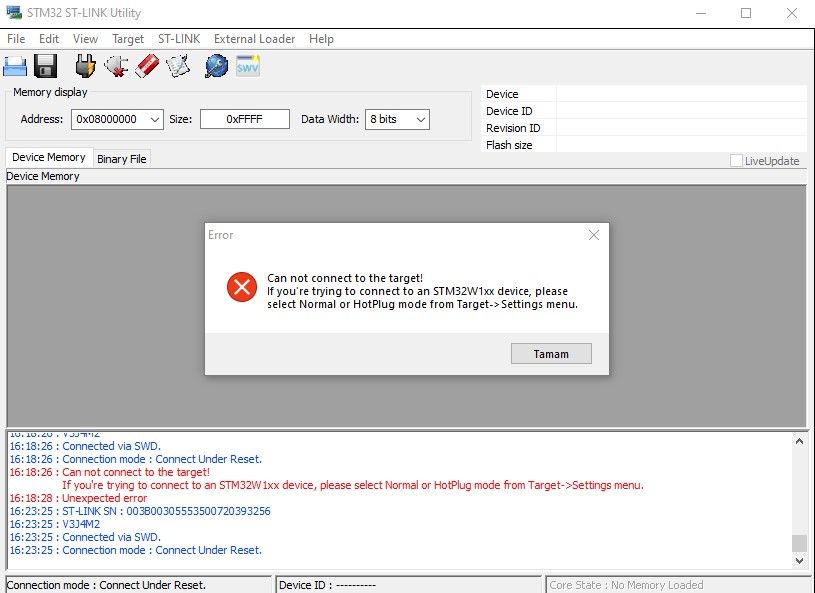Click the log scrollbar up arrow
This screenshot has width=815, height=593.
799,441
